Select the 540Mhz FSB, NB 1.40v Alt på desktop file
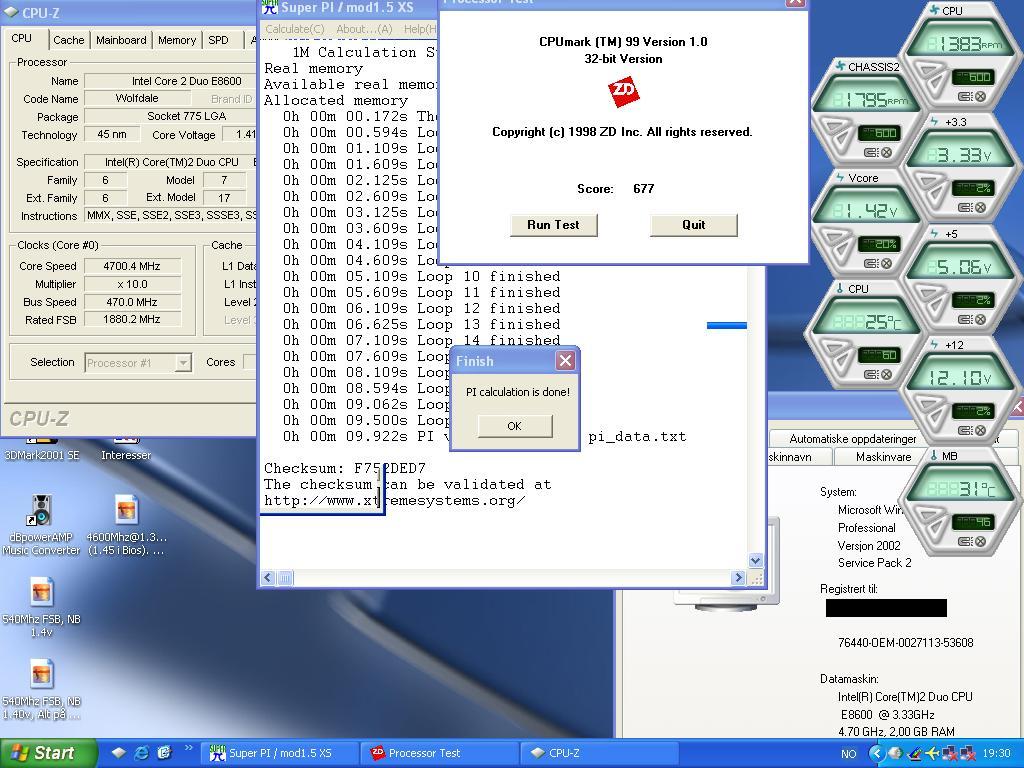Screen dimensions: 1024x768 [41, 689]
